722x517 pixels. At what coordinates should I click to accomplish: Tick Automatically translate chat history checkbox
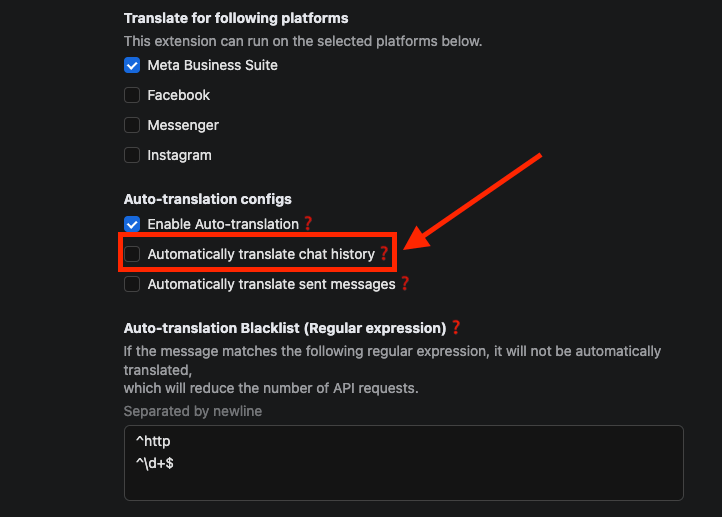tap(132, 254)
